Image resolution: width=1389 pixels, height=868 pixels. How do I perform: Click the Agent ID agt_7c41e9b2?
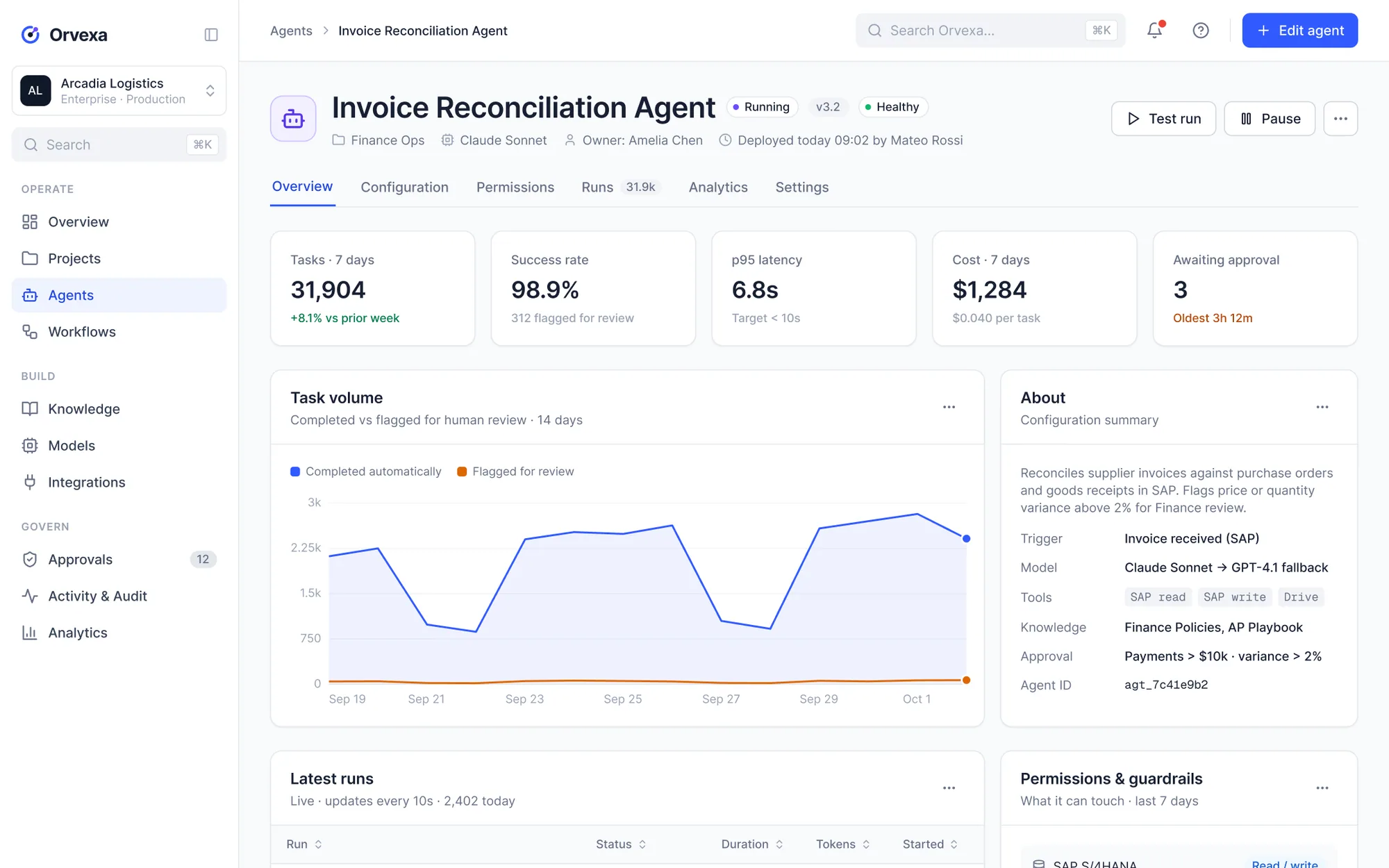coord(1166,685)
